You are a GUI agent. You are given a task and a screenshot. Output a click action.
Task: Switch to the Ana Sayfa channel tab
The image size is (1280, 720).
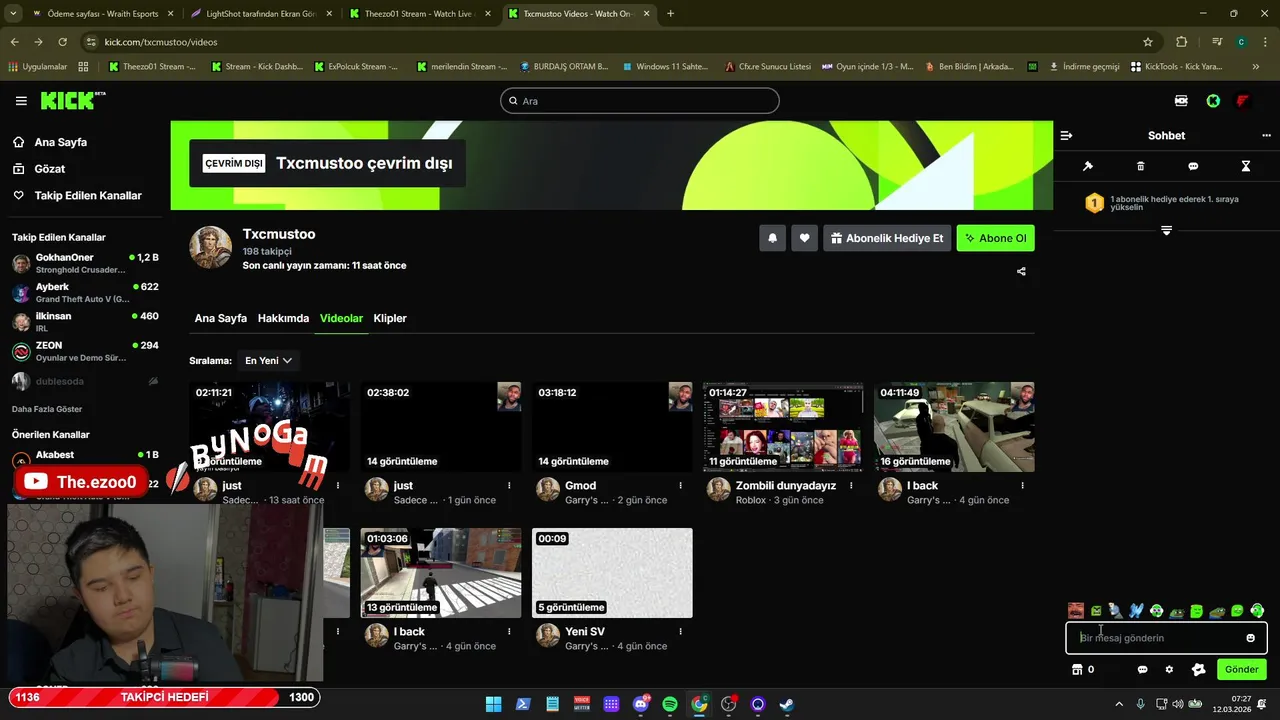pyautogui.click(x=220, y=318)
